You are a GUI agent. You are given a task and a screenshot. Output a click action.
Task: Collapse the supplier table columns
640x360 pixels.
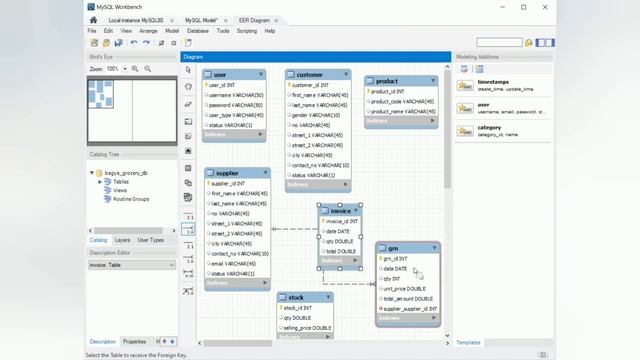click(265, 173)
